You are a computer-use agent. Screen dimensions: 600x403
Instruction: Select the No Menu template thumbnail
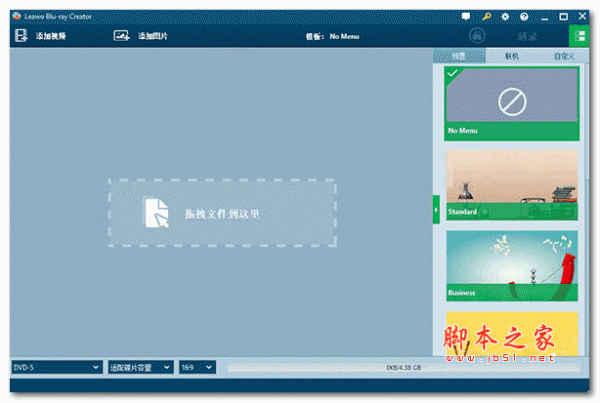point(512,103)
